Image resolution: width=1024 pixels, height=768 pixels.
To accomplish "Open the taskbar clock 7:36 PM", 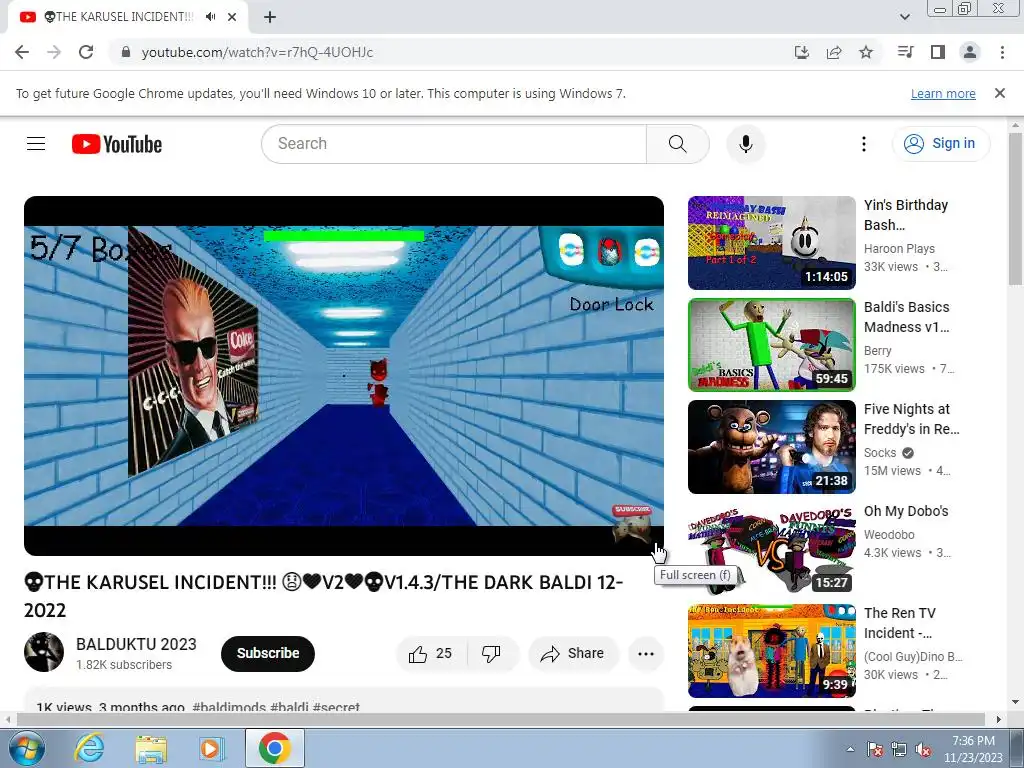I will (x=973, y=749).
